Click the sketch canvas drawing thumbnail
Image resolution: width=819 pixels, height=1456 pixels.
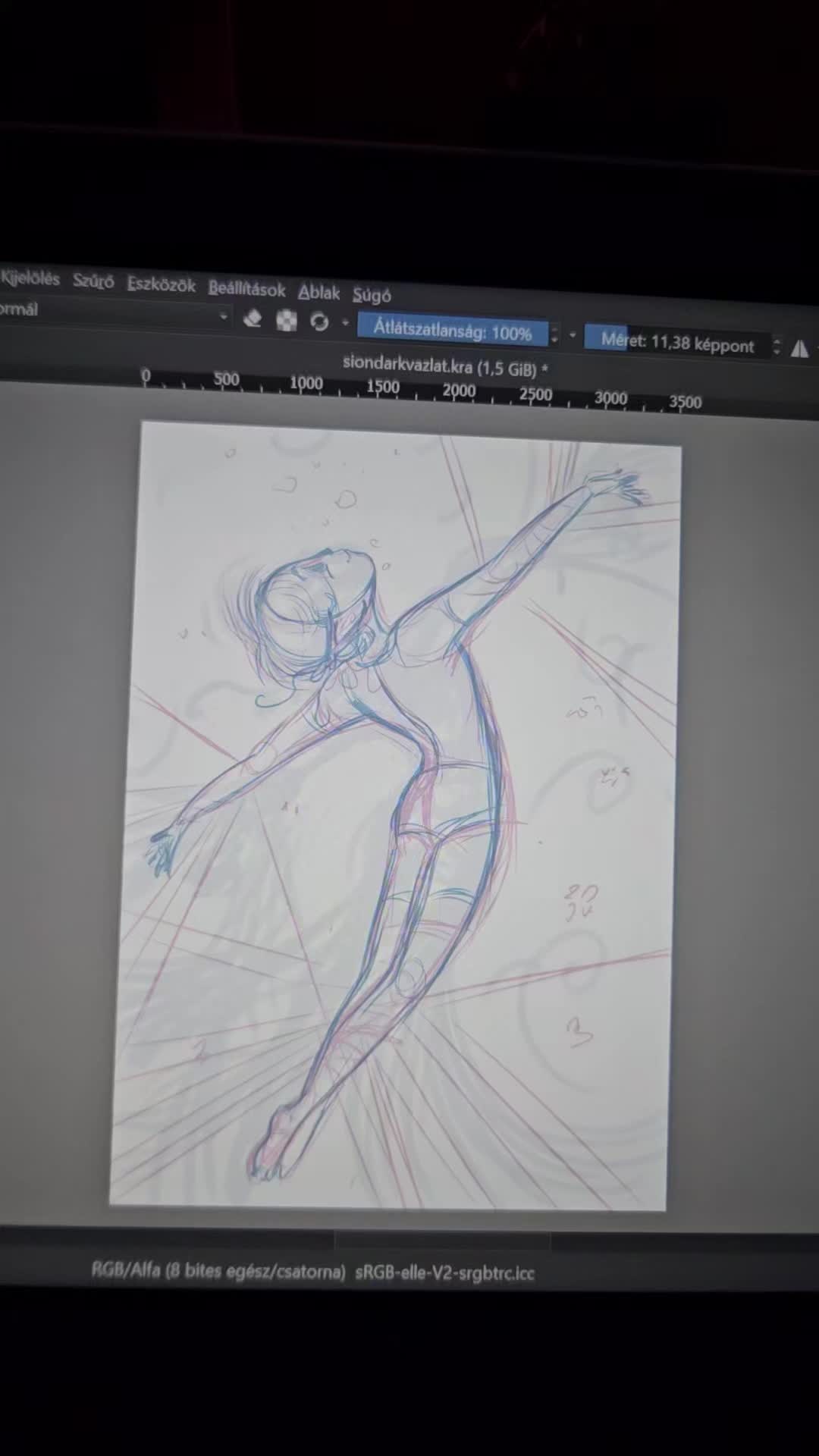[395, 815]
